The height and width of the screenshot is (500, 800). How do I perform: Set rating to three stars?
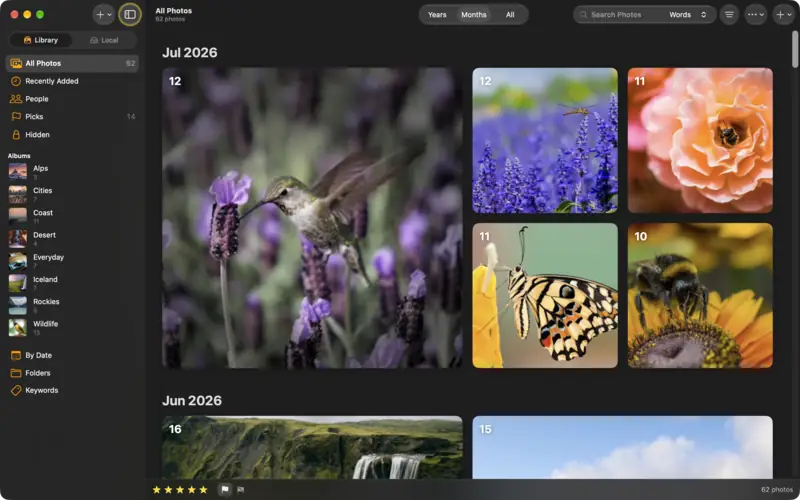click(180, 490)
